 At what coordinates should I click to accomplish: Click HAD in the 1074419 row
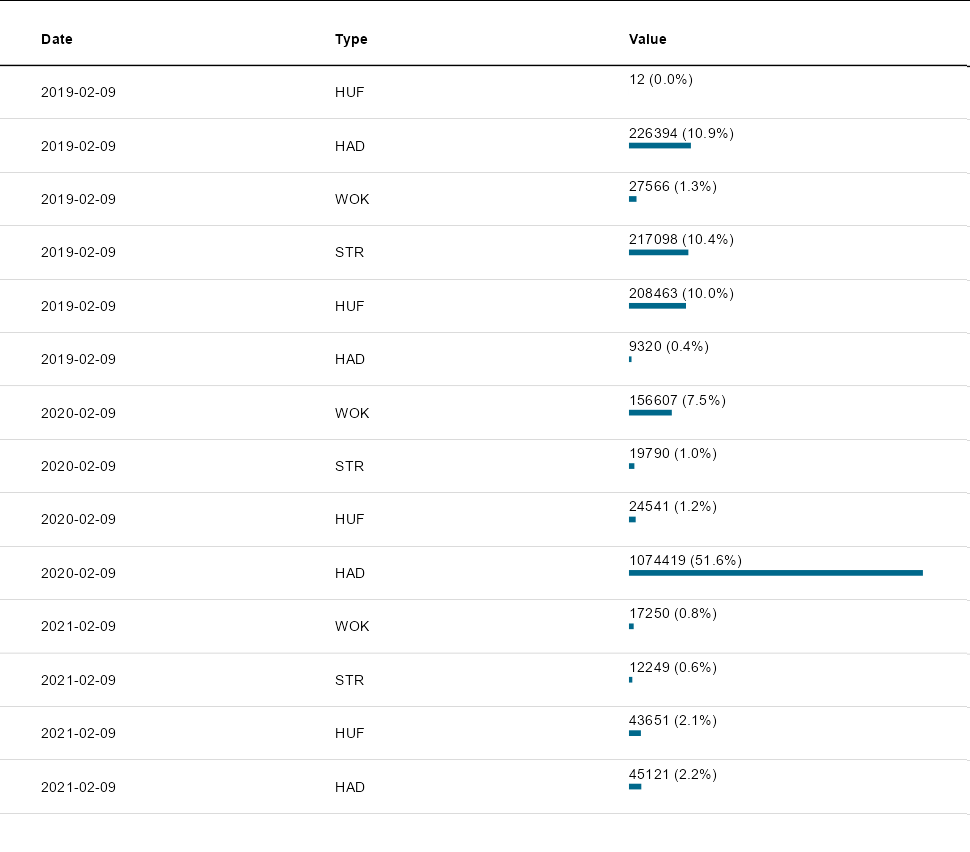[x=350, y=573]
